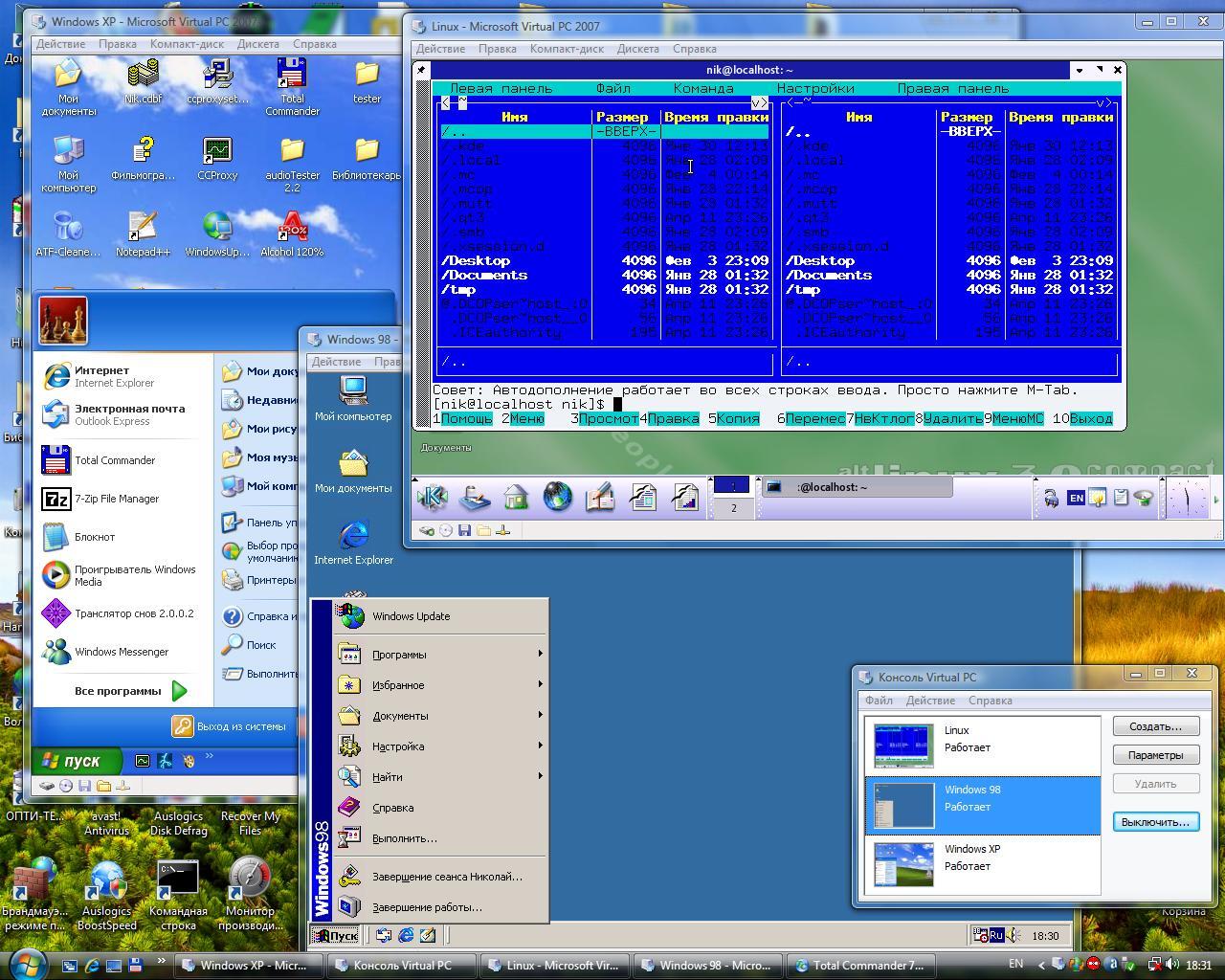Viewport: 1225px width, 980px height.
Task: Expand Найти submenu in Windows 98 start menu
Action: (440, 777)
